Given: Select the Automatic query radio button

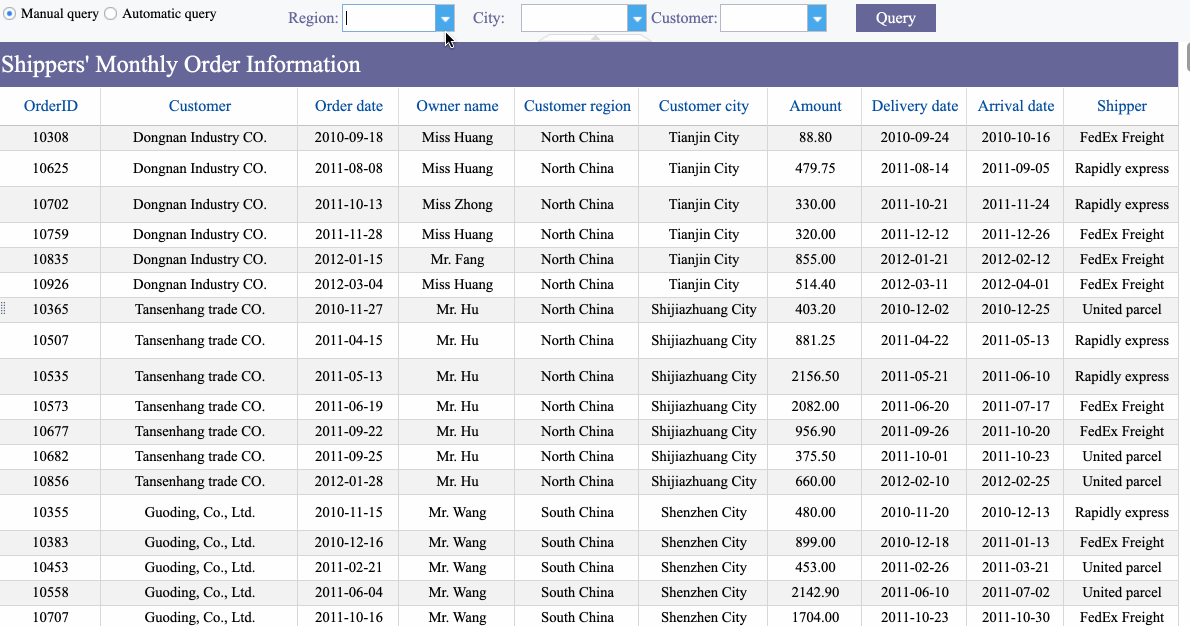Looking at the screenshot, I should pos(111,14).
